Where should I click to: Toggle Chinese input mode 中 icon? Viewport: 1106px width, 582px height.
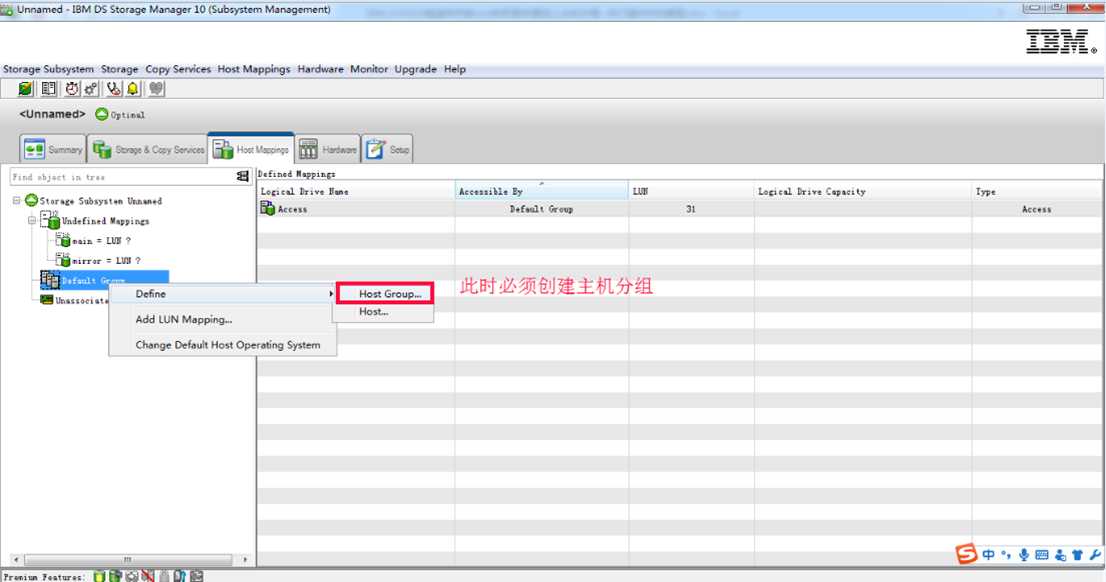click(x=988, y=555)
